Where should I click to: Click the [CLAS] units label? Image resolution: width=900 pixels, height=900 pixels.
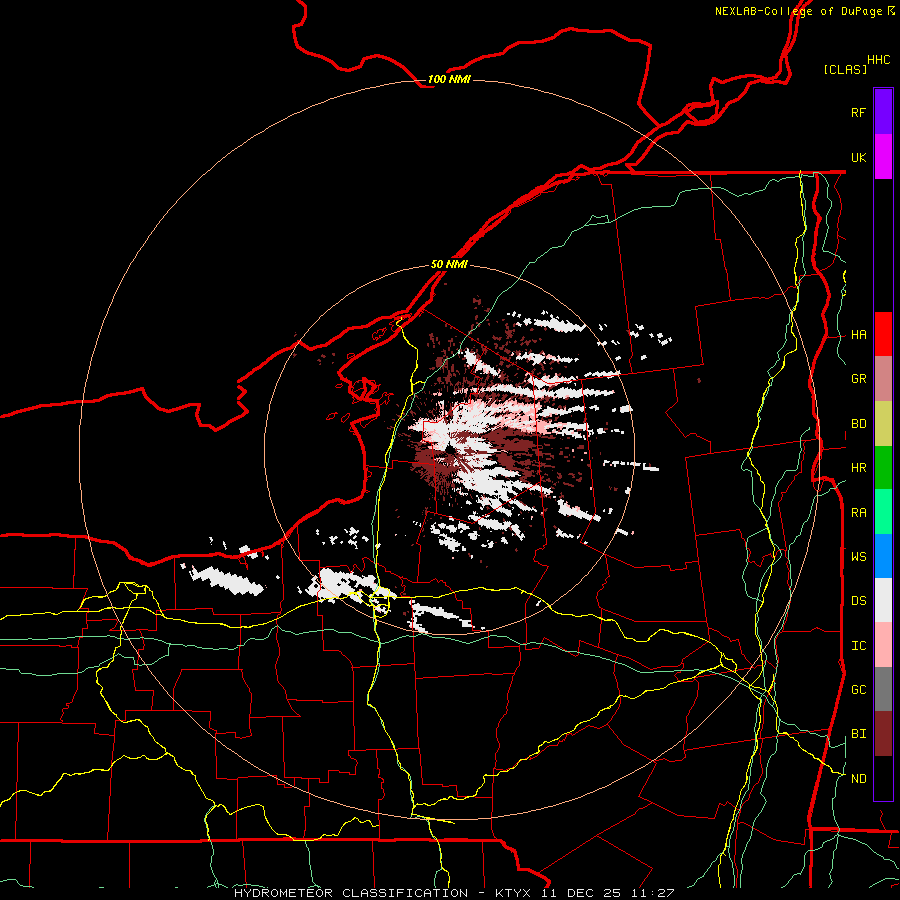[x=845, y=69]
